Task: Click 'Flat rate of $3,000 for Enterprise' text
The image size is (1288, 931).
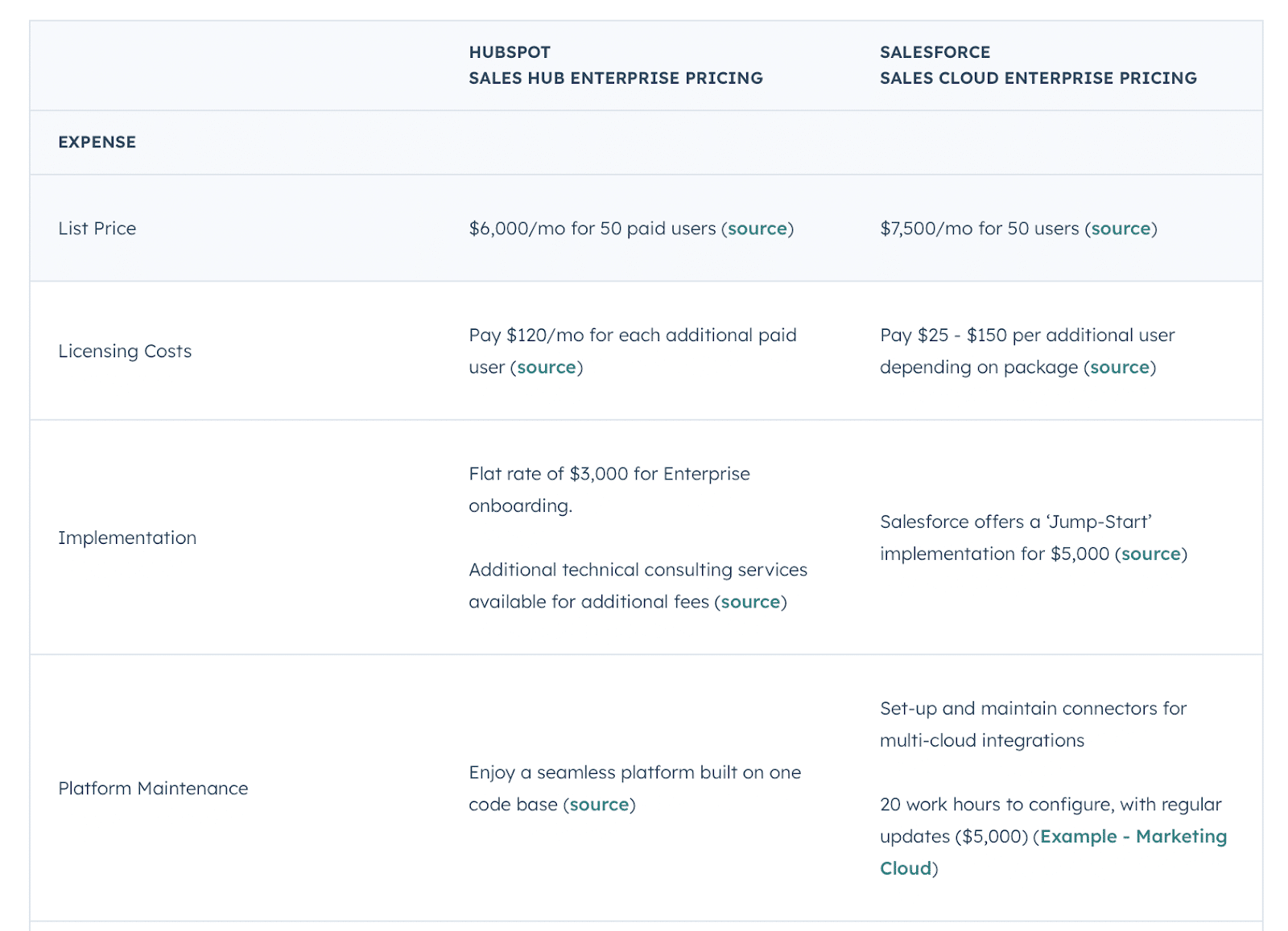Action: (609, 474)
